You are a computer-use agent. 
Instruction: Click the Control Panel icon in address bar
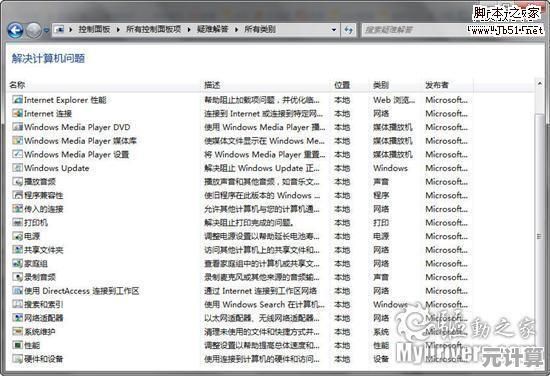click(x=60, y=29)
